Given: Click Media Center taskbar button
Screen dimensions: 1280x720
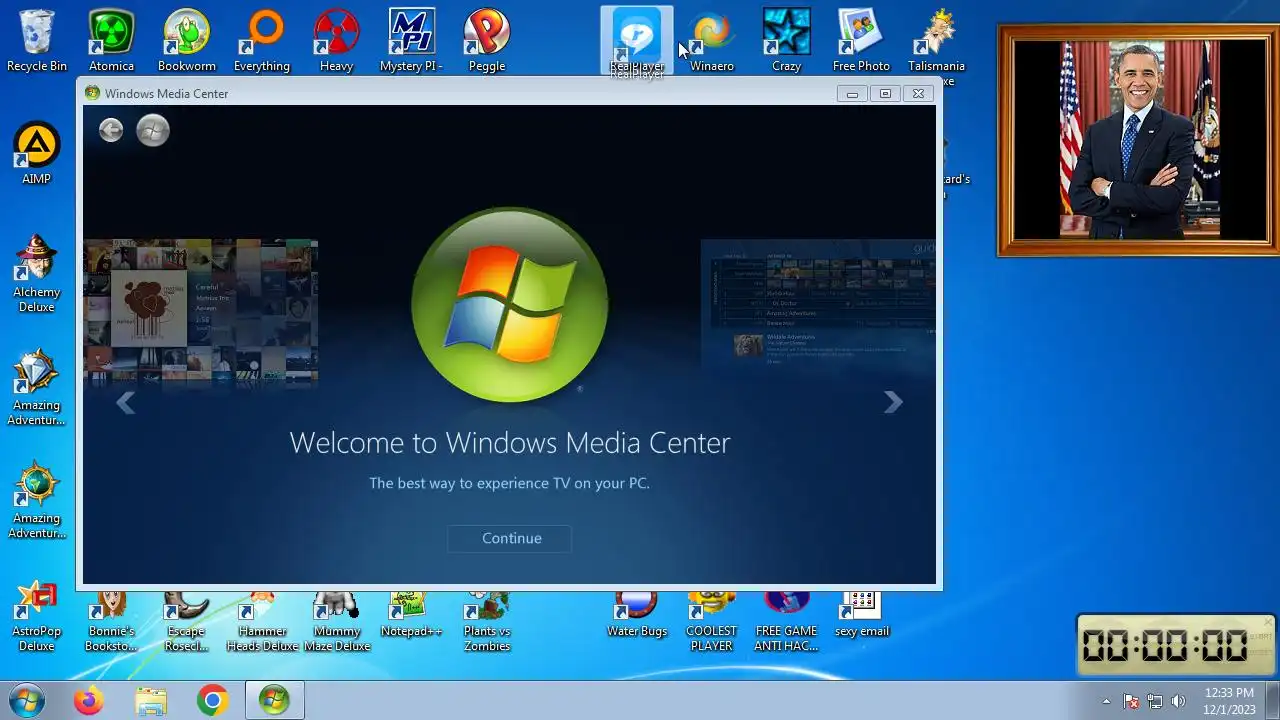Looking at the screenshot, I should [x=274, y=701].
